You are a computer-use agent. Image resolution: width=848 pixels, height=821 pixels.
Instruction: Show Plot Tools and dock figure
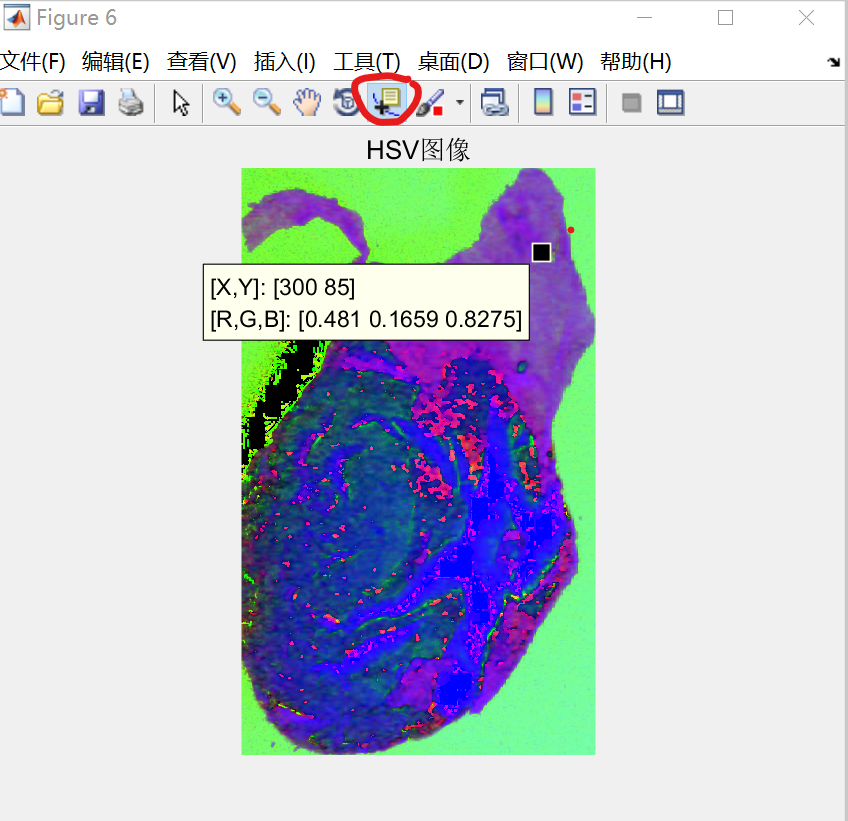point(670,101)
